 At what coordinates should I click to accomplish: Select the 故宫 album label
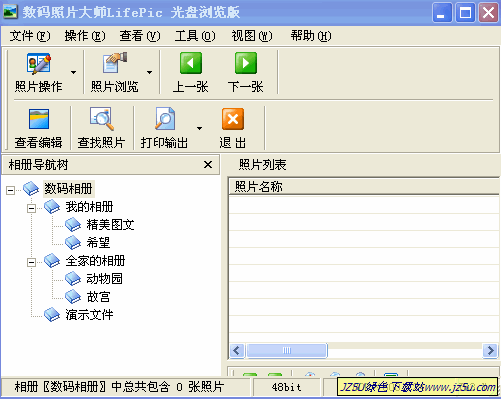(x=98, y=297)
